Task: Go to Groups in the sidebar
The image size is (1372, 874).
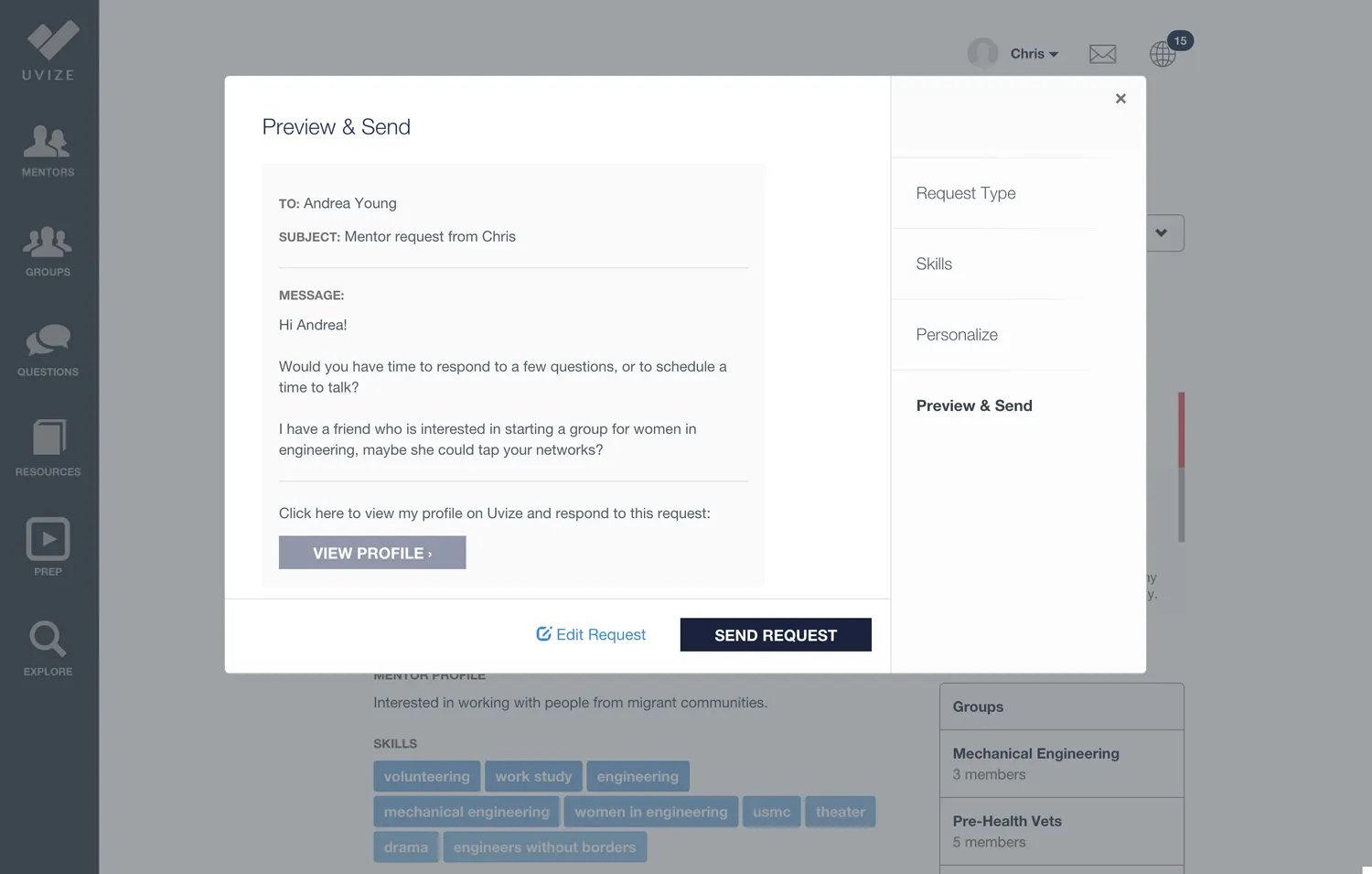Action: coord(48,251)
